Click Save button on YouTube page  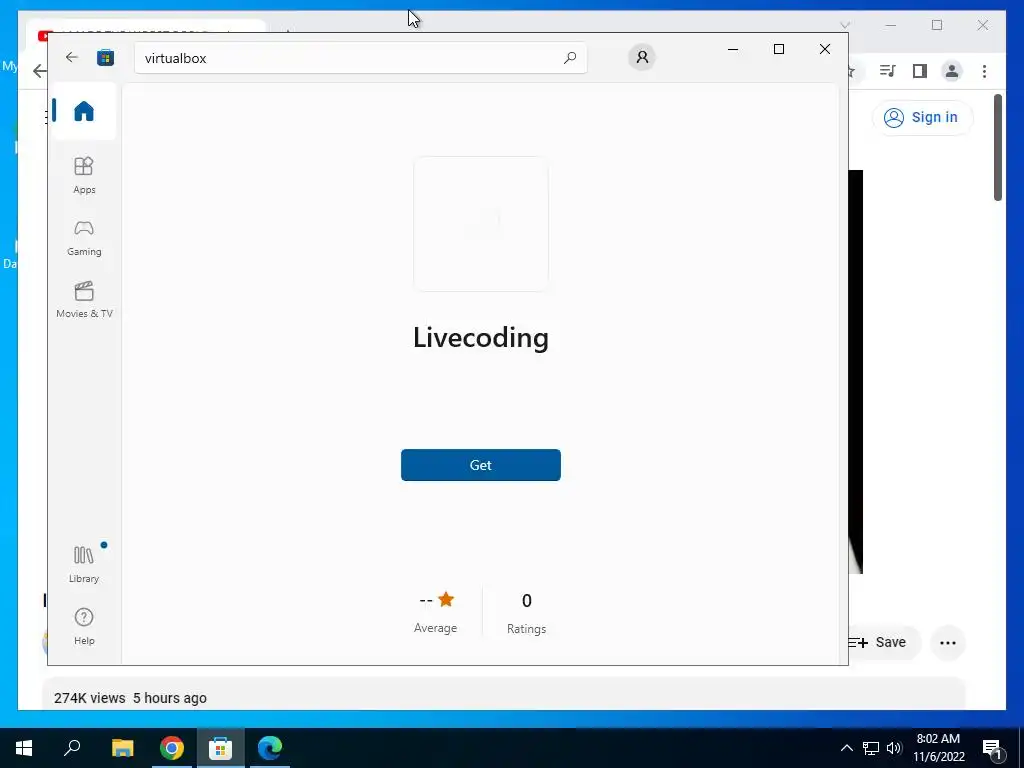(881, 643)
